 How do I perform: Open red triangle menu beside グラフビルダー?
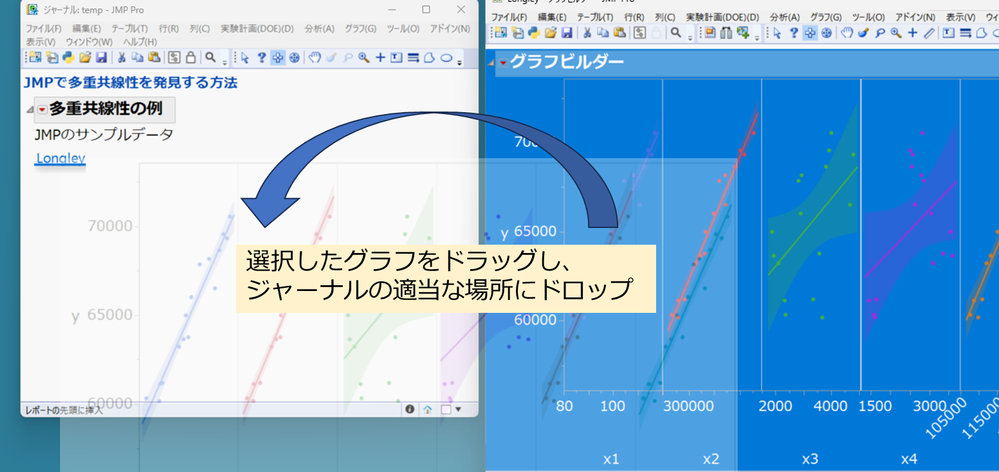(x=503, y=62)
